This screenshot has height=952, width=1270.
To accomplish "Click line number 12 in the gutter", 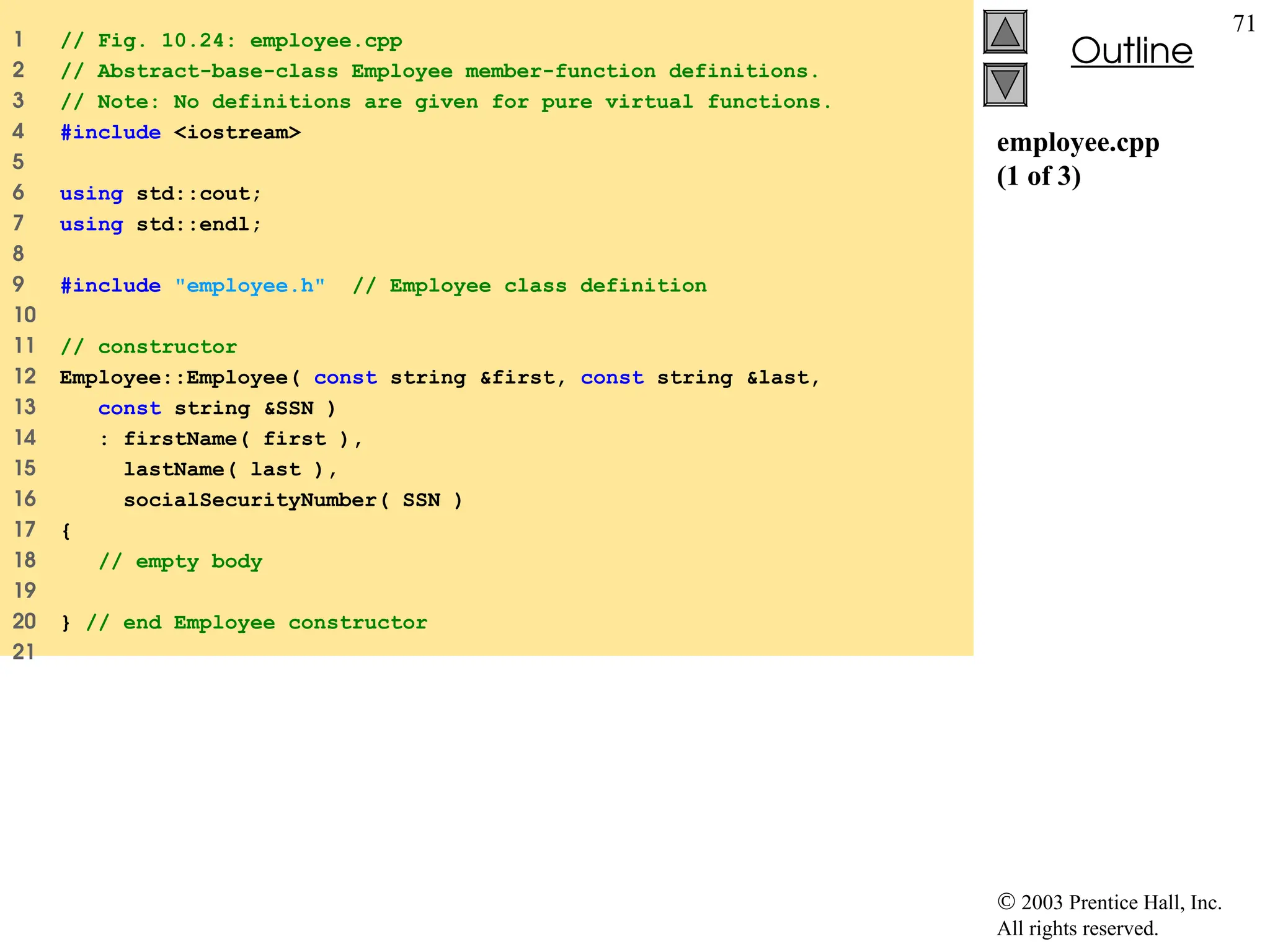I will click(25, 376).
